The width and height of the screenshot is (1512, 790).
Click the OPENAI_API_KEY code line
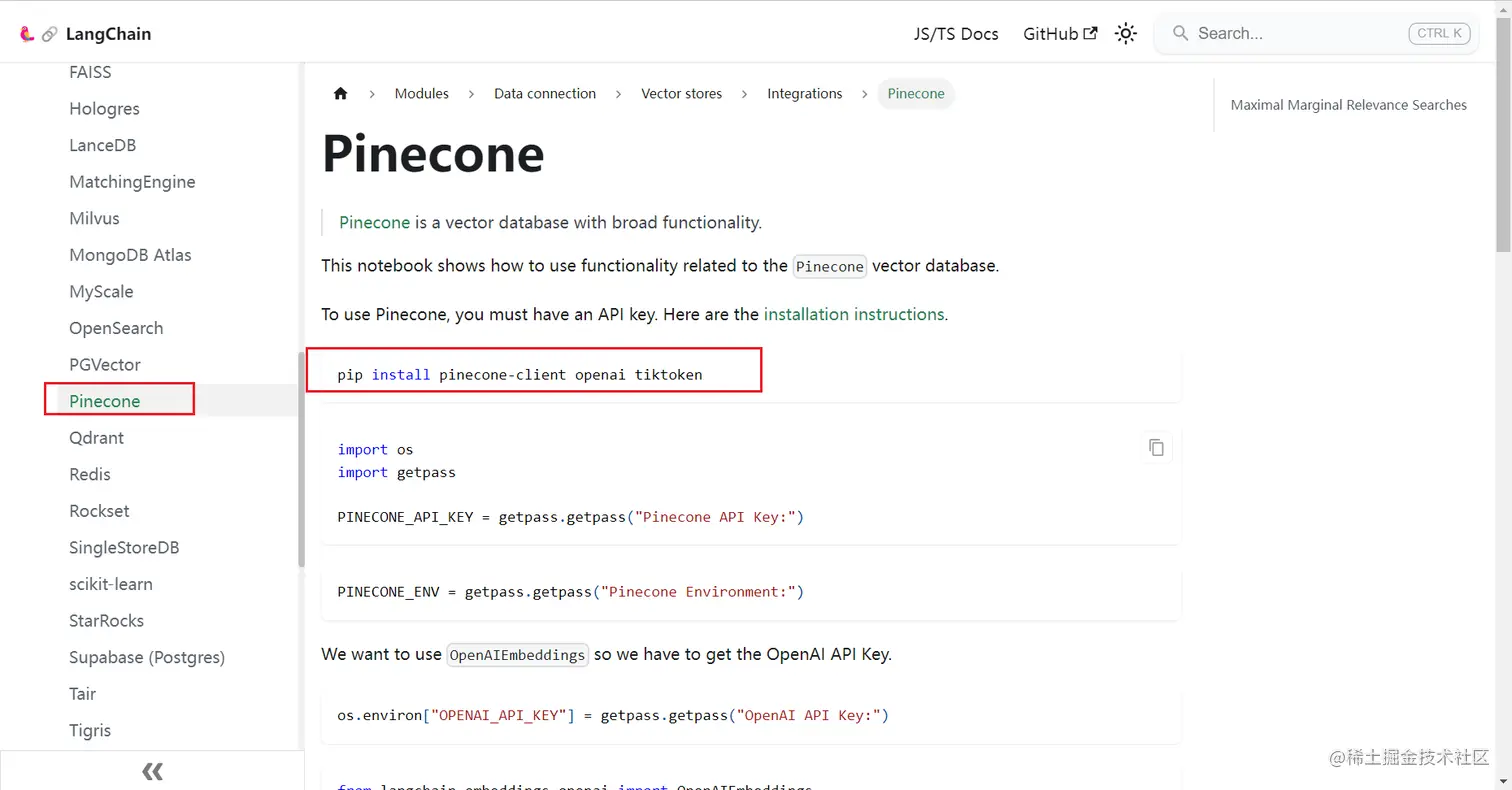(x=613, y=715)
